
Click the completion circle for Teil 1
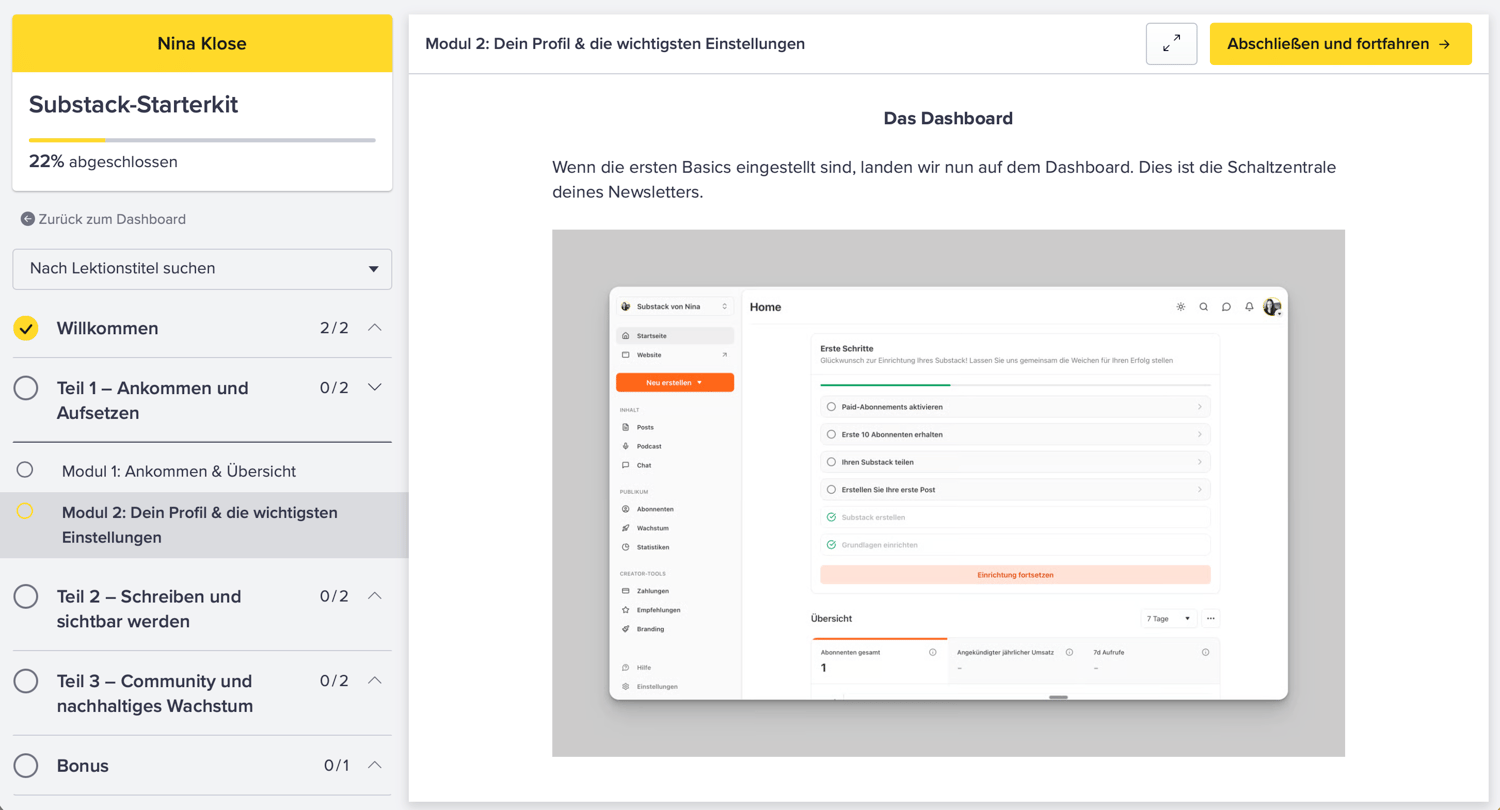pyautogui.click(x=26, y=388)
